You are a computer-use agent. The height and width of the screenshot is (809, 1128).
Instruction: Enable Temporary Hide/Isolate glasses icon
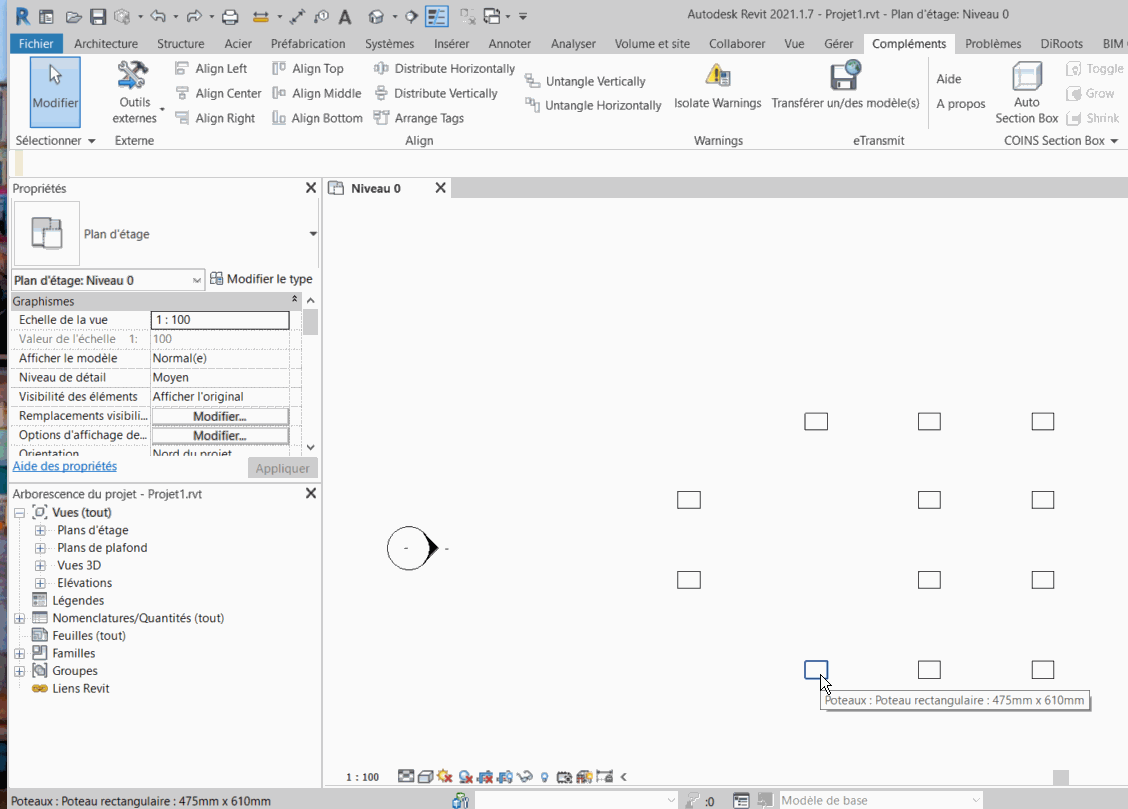point(523,776)
